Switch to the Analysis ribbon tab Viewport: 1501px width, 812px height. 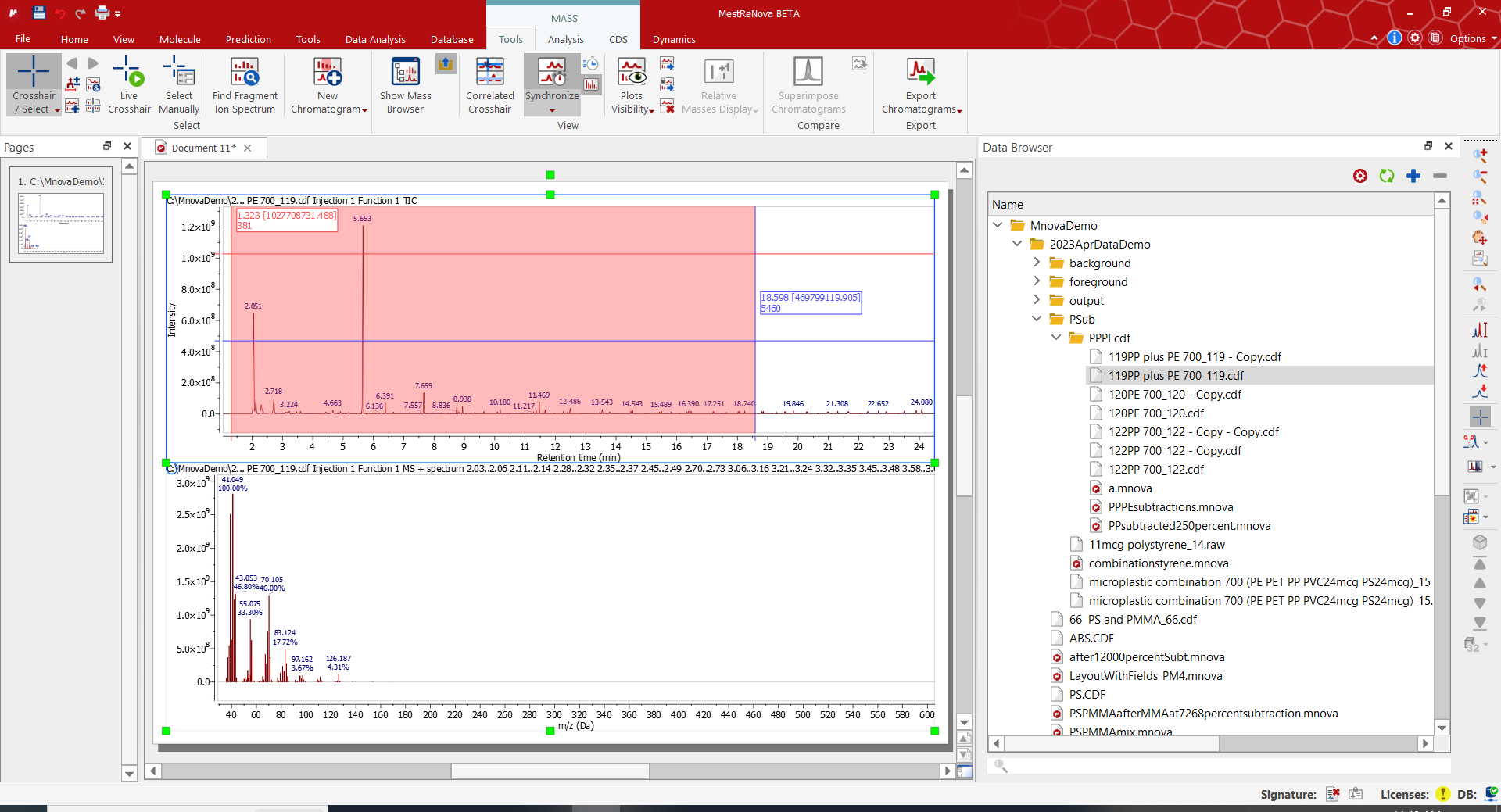tap(565, 39)
